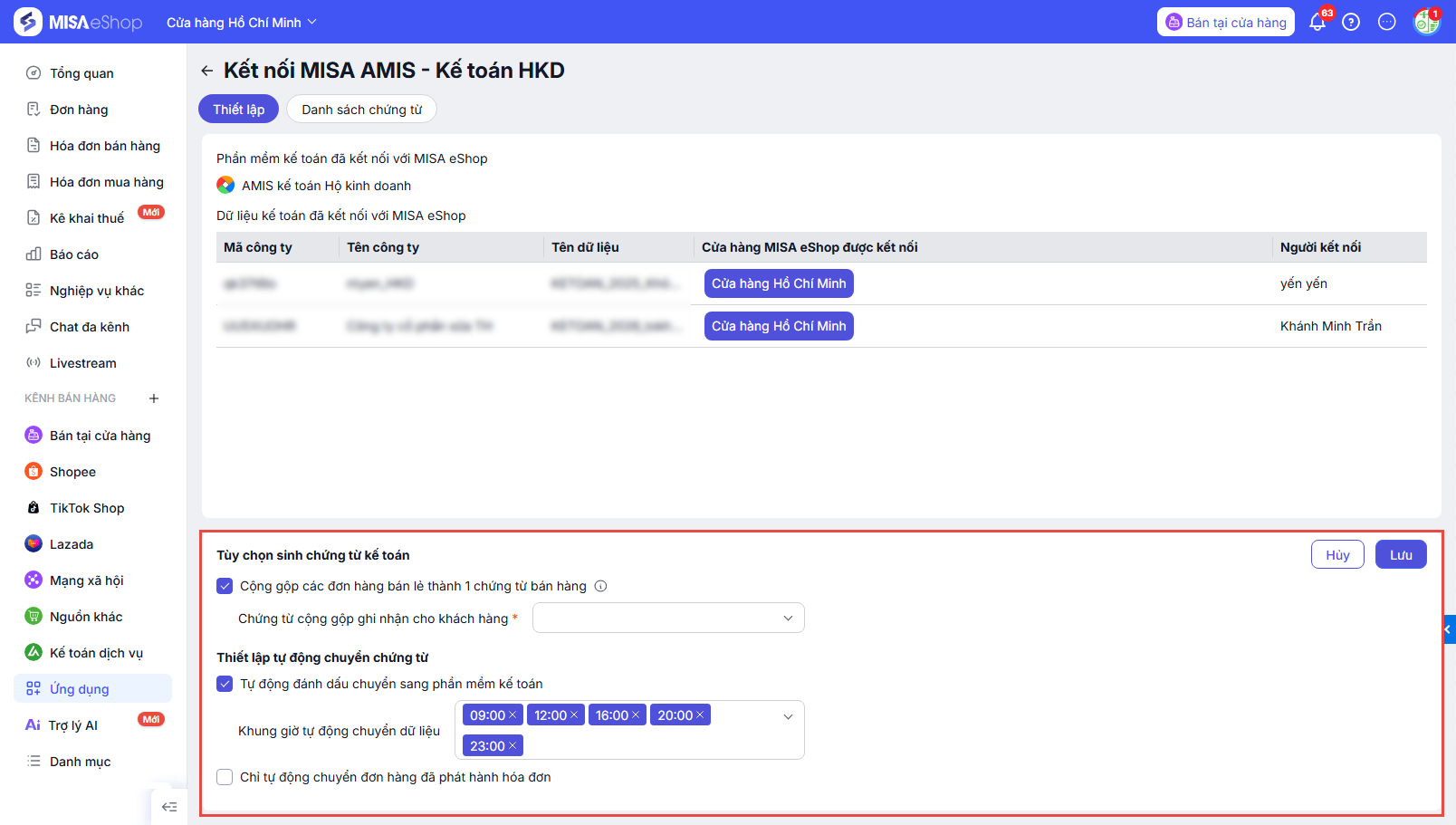
Task: Open the user profile avatar
Action: coord(1427,22)
